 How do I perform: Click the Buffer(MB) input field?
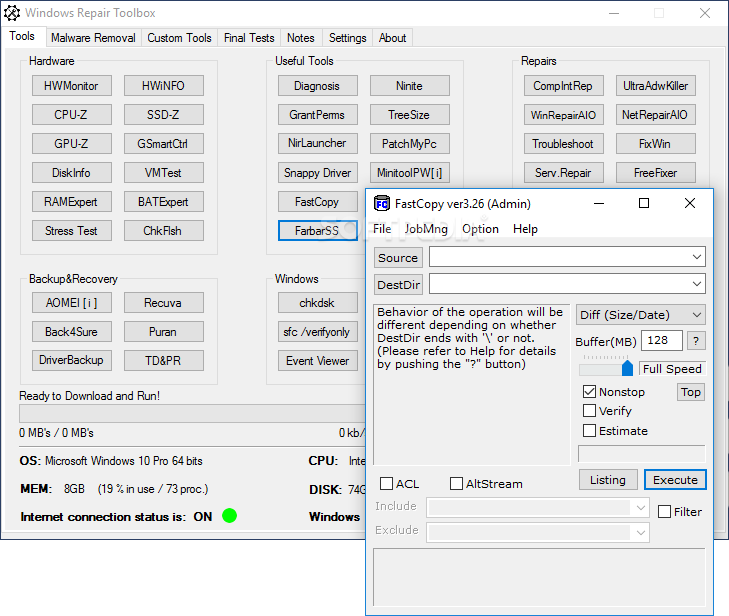coord(662,340)
